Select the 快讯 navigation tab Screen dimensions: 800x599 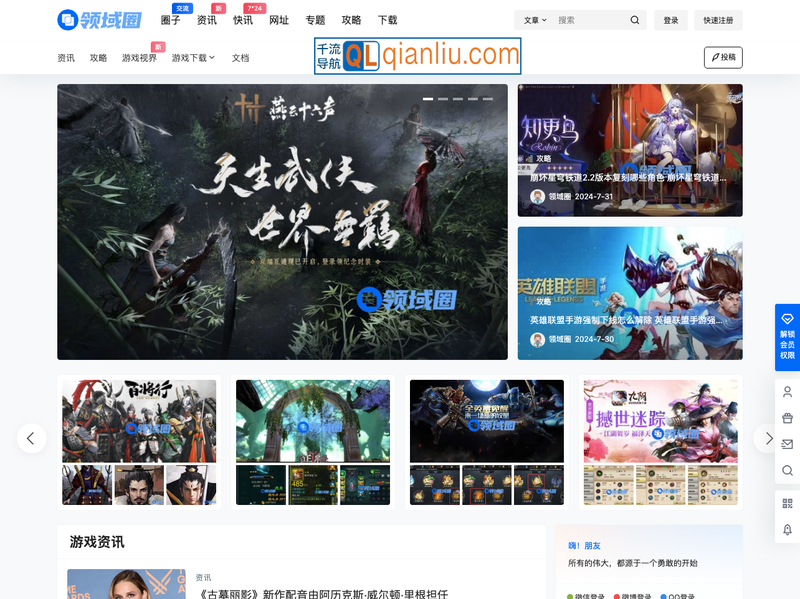(243, 20)
